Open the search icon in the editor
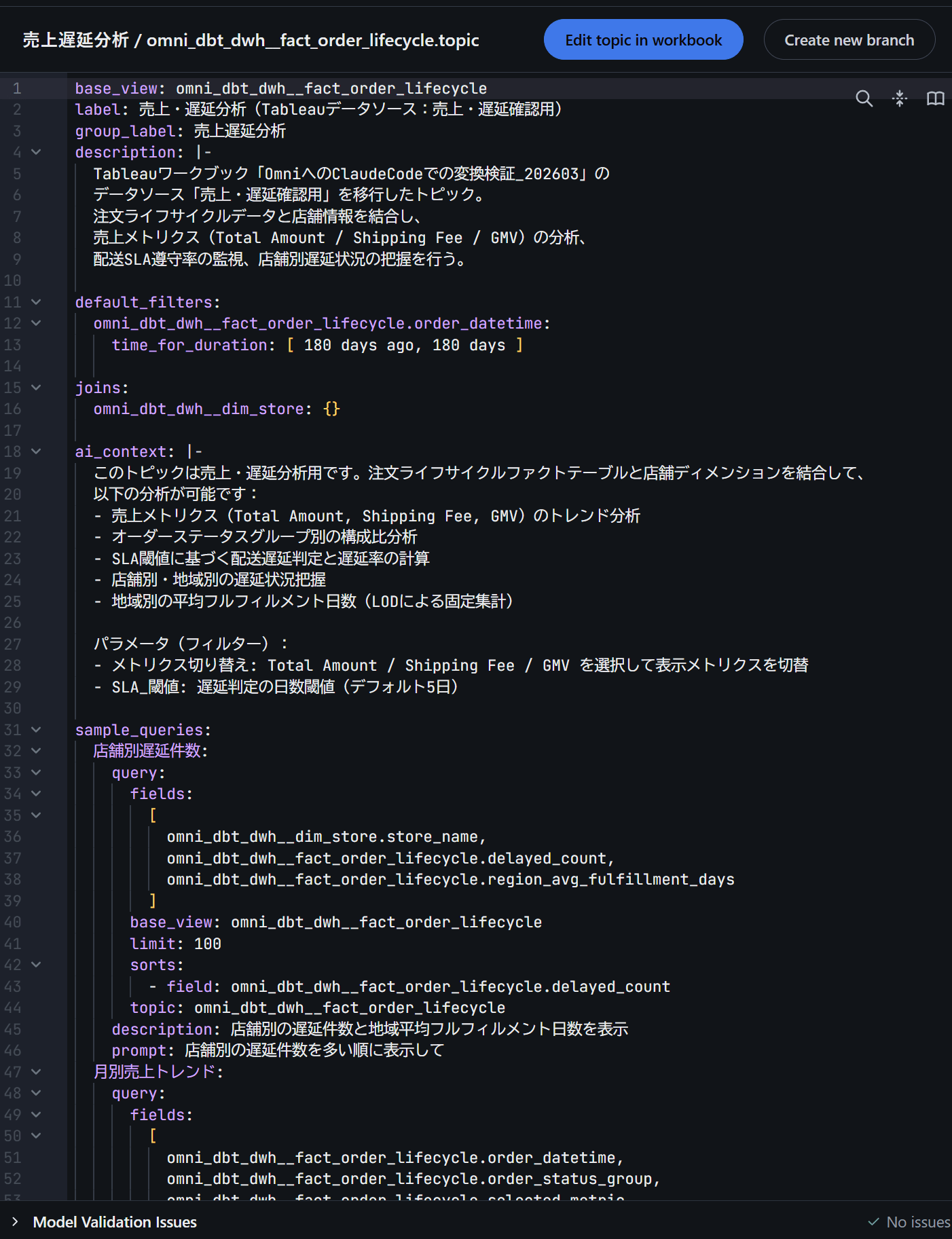Screen dimensions: 952x1239 tap(864, 98)
